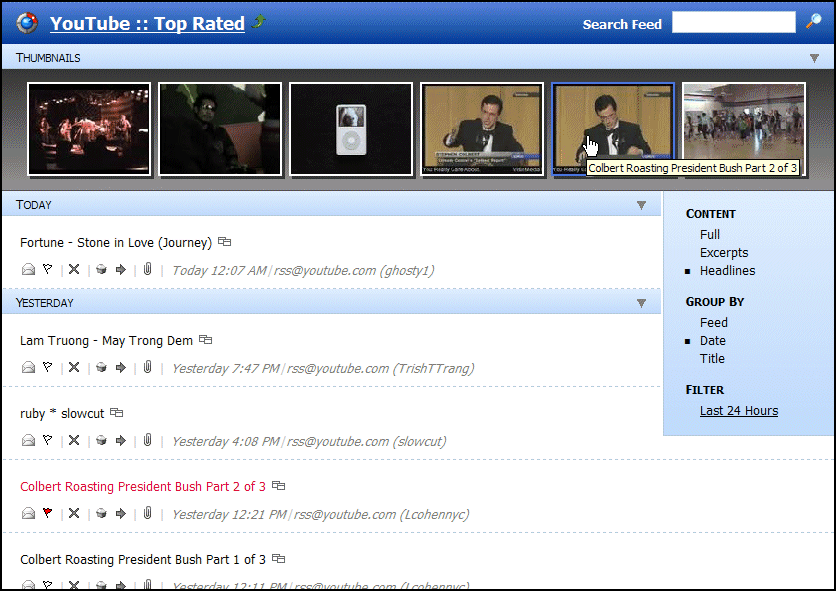Open Lam Truong - May Trong Dem in new window icon
This screenshot has height=591, width=836.
(205, 340)
